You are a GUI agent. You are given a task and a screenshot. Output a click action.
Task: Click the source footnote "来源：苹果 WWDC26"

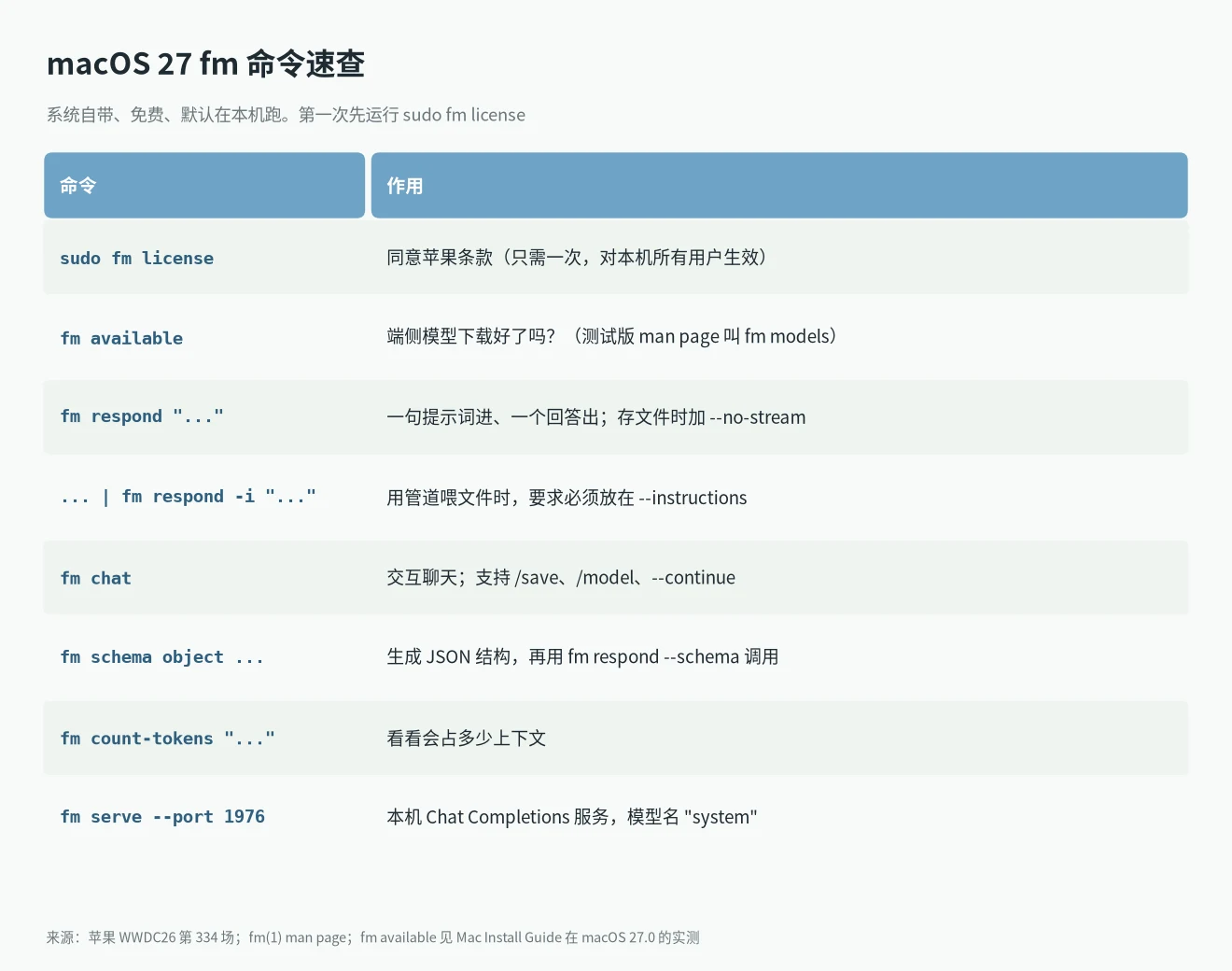pyautogui.click(x=373, y=937)
